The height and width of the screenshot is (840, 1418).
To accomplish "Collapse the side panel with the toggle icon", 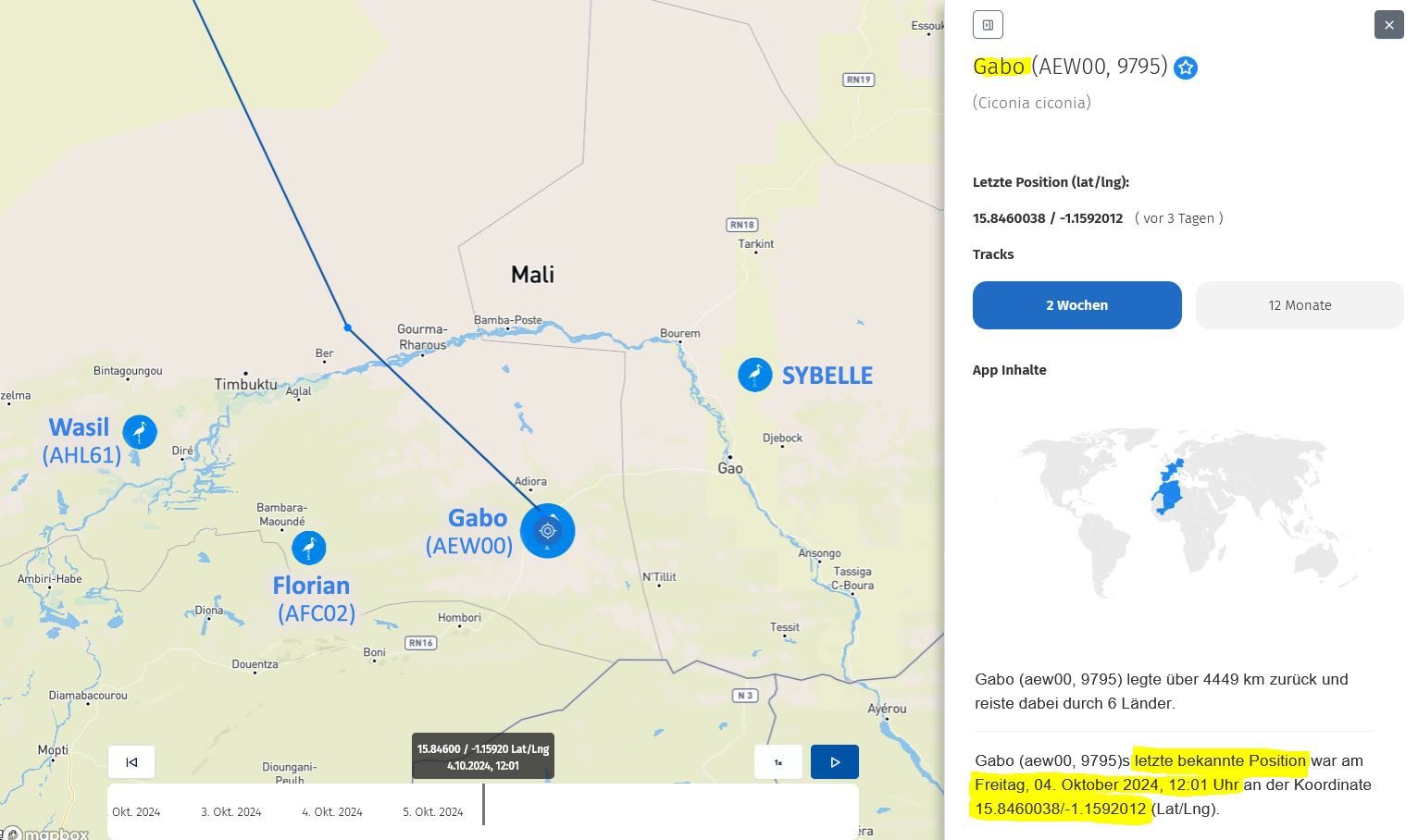I will point(988,25).
